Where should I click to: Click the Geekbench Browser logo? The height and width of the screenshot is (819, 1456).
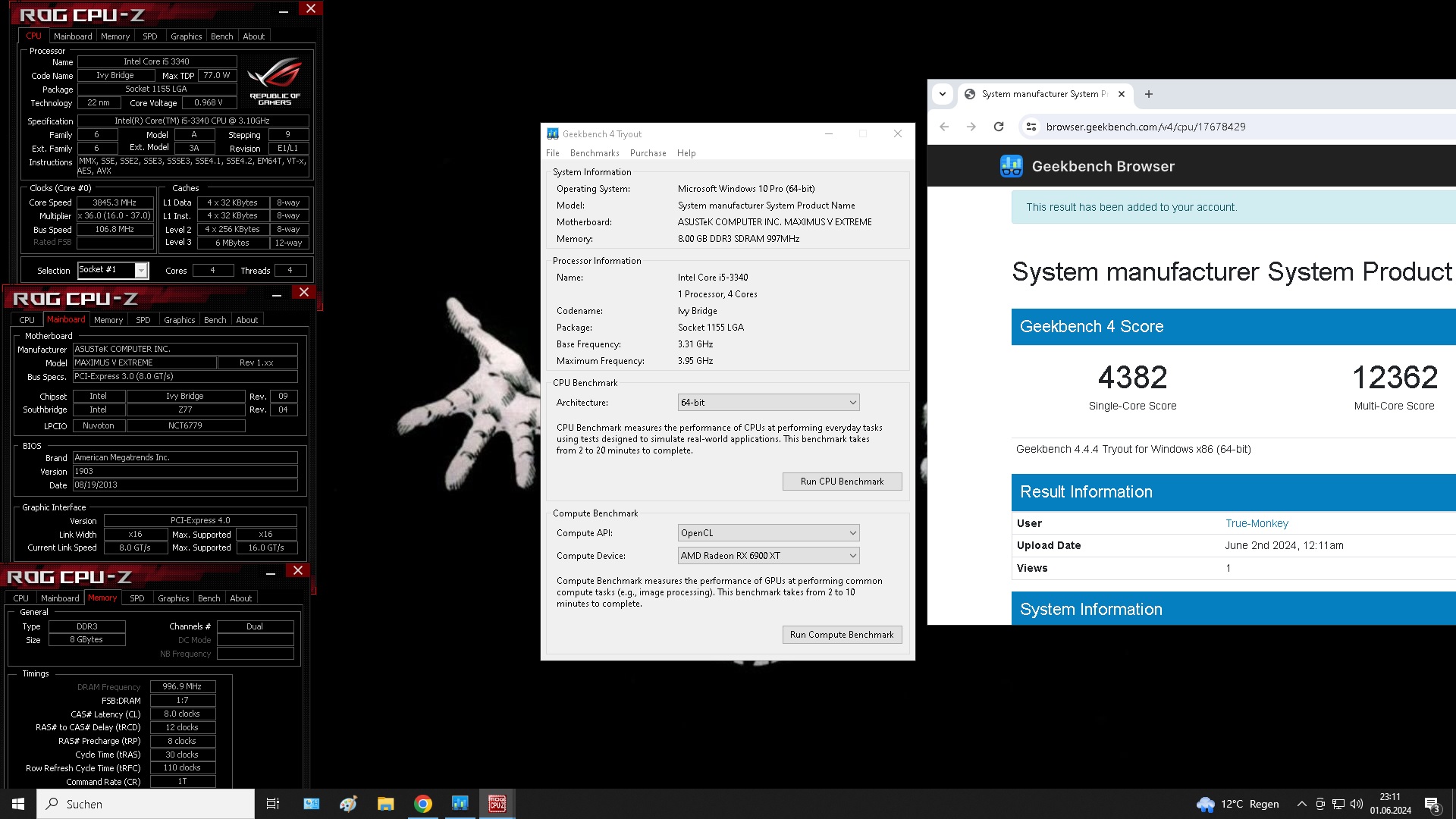pyautogui.click(x=1012, y=166)
